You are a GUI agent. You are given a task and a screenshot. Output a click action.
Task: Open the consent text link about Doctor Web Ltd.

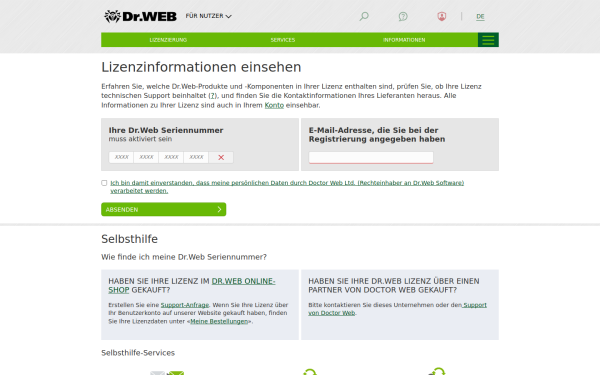pos(287,187)
